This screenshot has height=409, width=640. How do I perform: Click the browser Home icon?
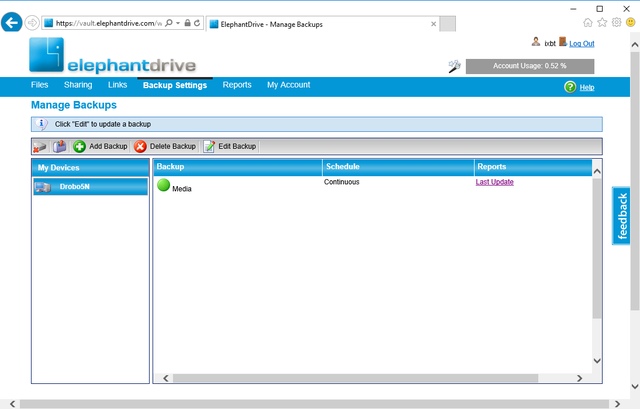click(x=588, y=22)
